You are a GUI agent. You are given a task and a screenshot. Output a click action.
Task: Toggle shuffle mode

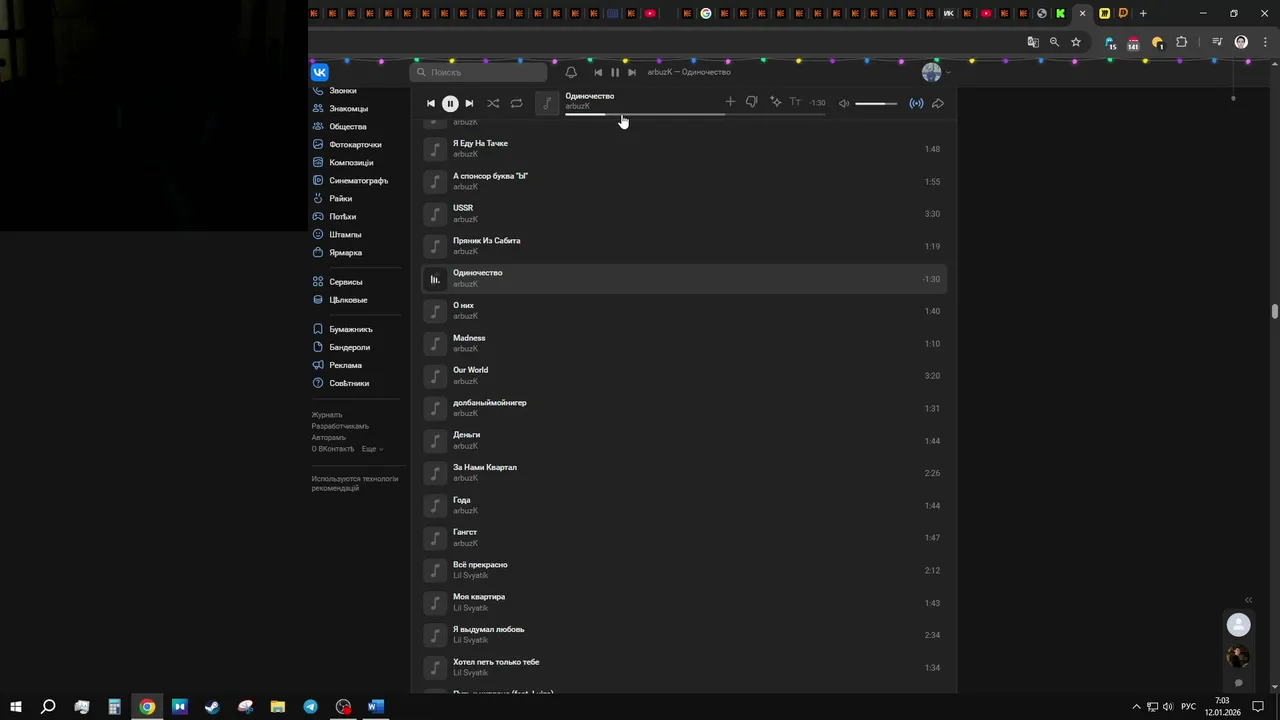coord(493,103)
